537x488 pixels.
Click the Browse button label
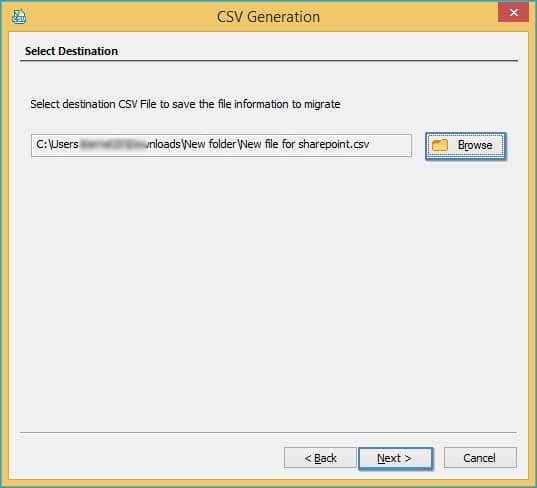coord(475,145)
